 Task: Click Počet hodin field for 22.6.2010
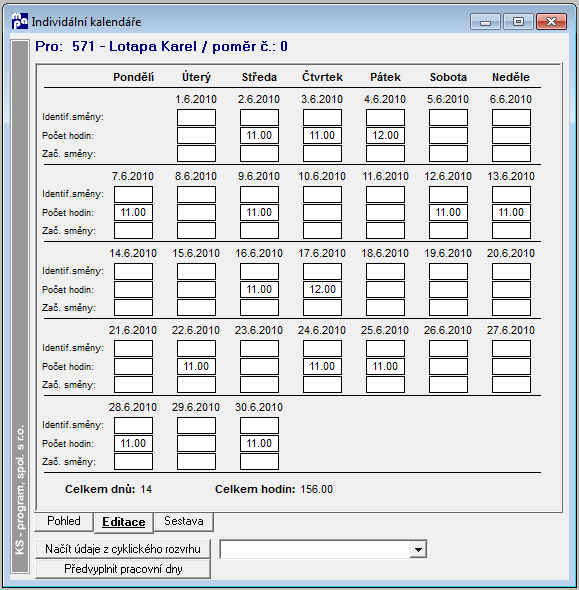pyautogui.click(x=196, y=366)
